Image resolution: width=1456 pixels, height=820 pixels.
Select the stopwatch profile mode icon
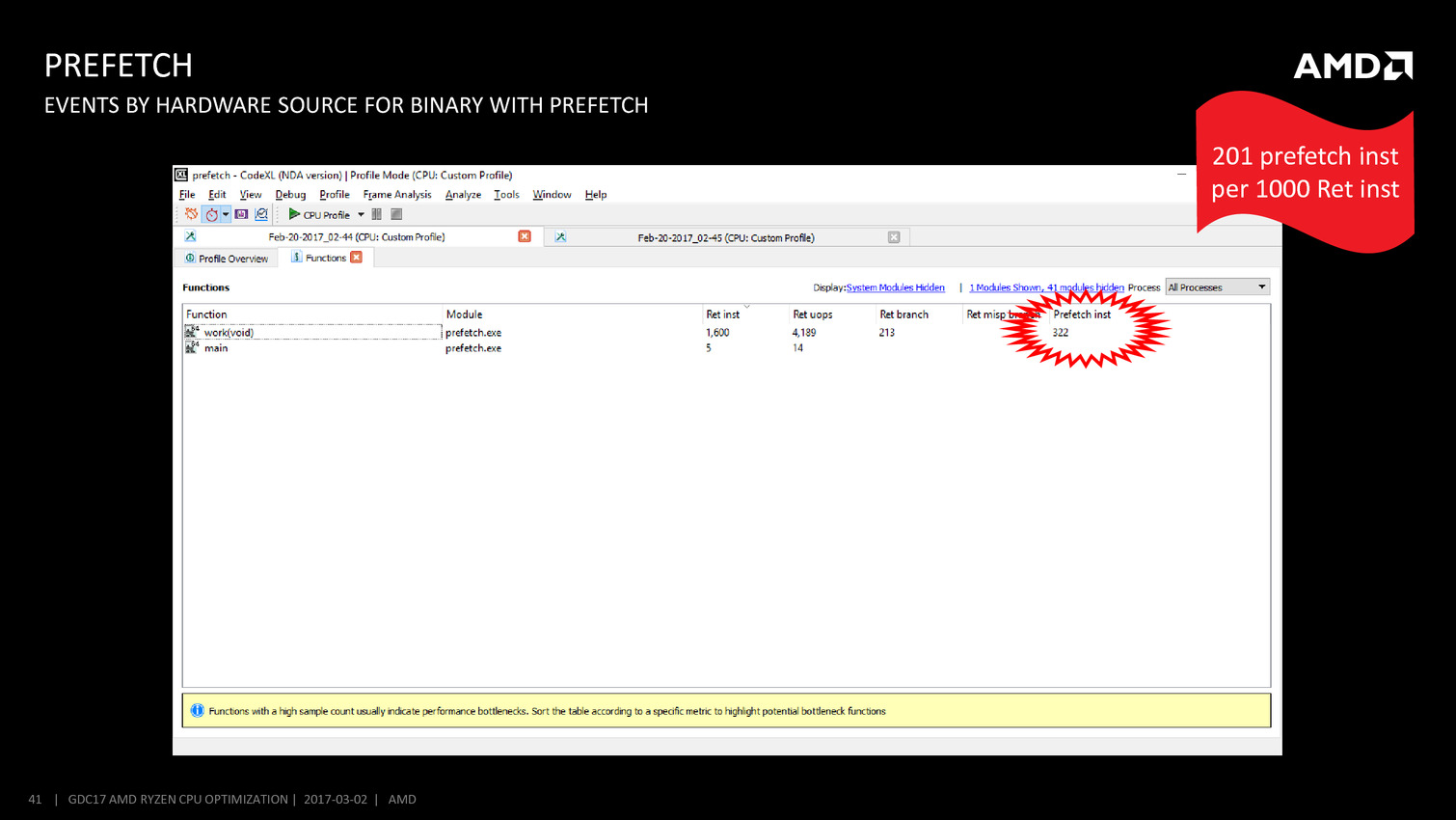click(x=211, y=214)
